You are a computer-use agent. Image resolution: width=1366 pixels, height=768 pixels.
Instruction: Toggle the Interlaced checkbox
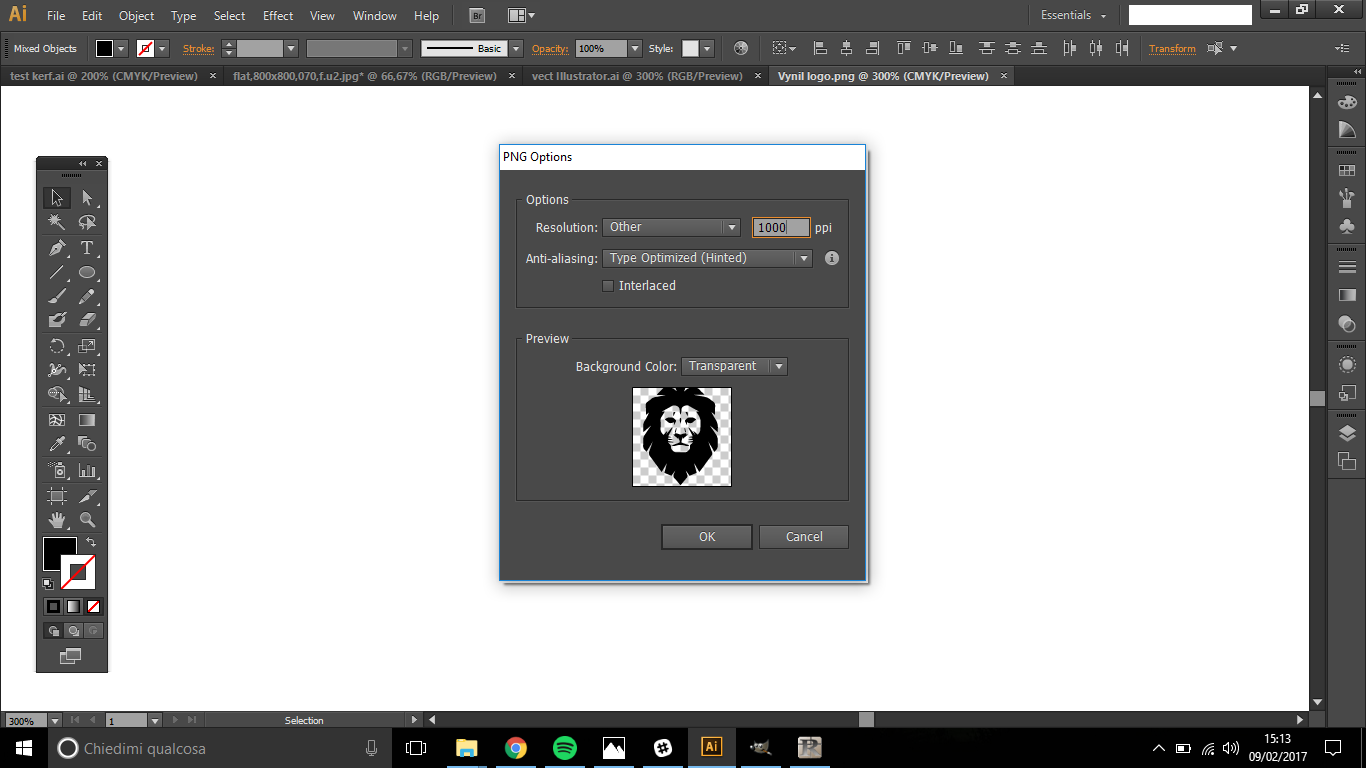pos(608,286)
